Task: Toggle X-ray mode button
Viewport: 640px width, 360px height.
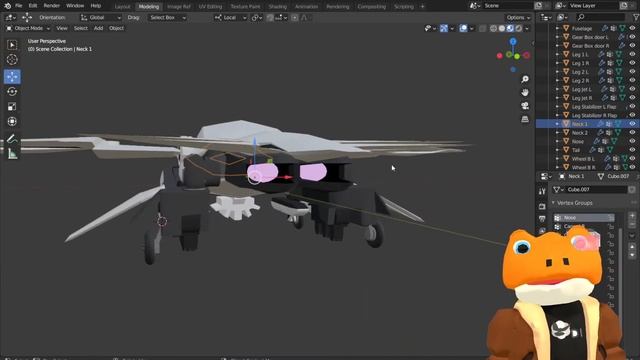Action: [482, 28]
